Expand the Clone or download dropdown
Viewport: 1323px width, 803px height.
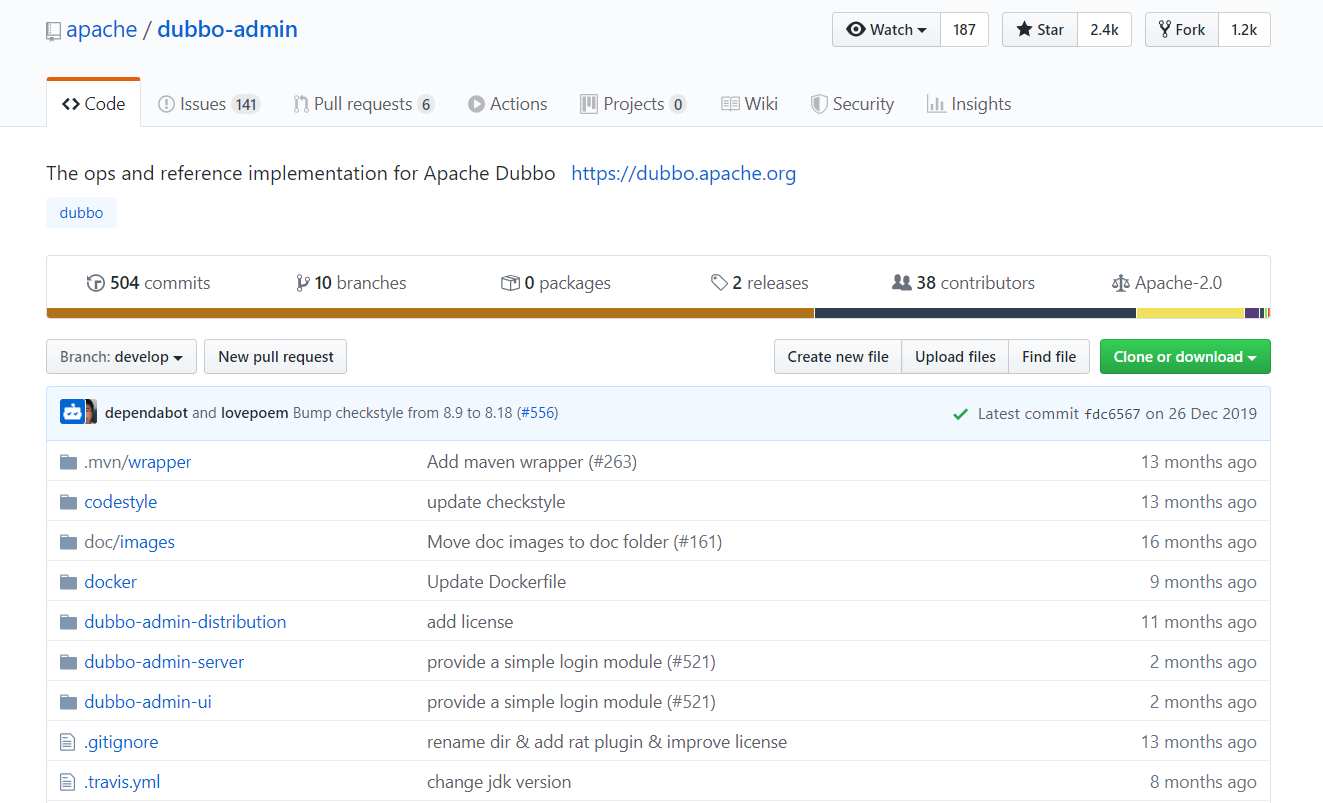pyautogui.click(x=1185, y=357)
